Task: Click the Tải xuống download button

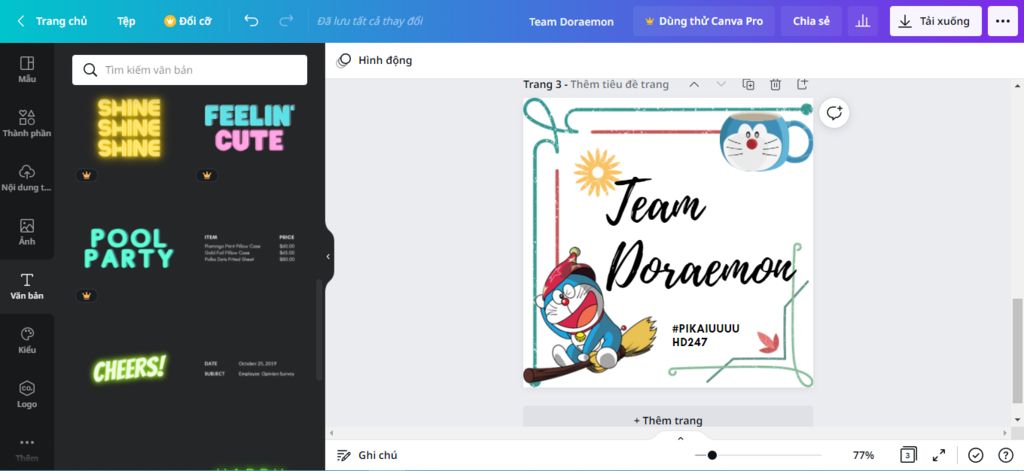Action: (x=935, y=21)
